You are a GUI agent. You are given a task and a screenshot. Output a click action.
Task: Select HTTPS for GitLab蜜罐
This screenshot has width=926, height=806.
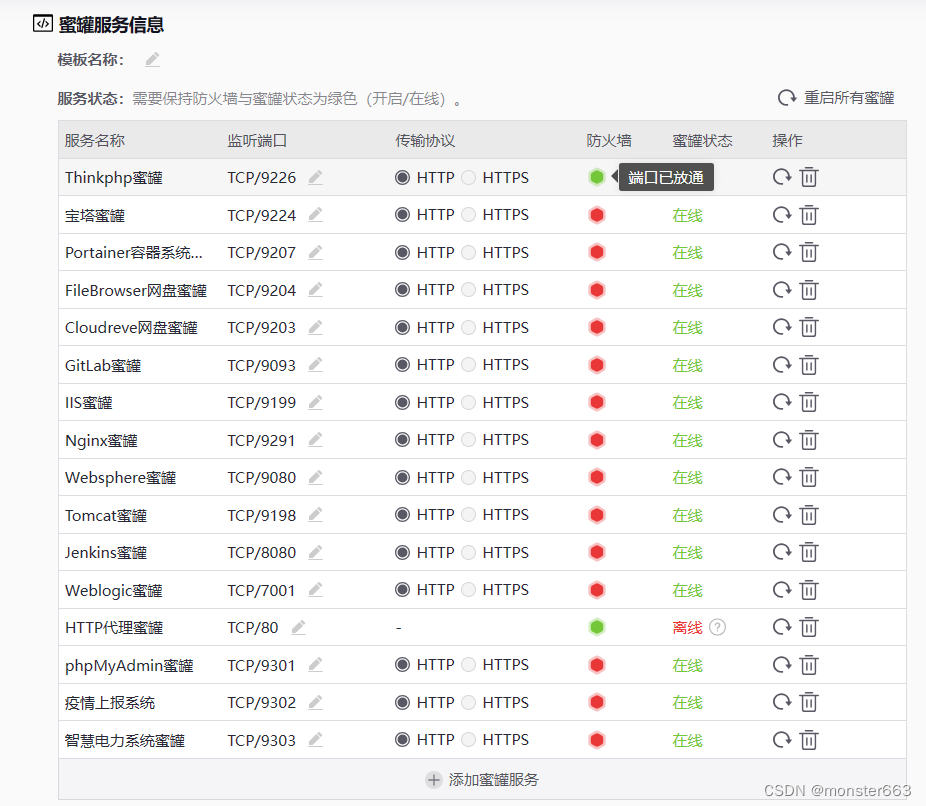pos(468,365)
